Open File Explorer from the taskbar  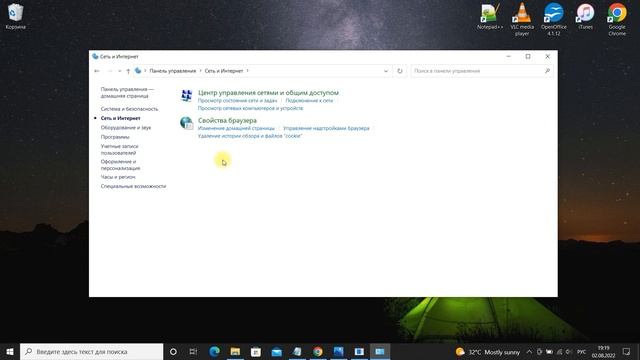coord(235,351)
